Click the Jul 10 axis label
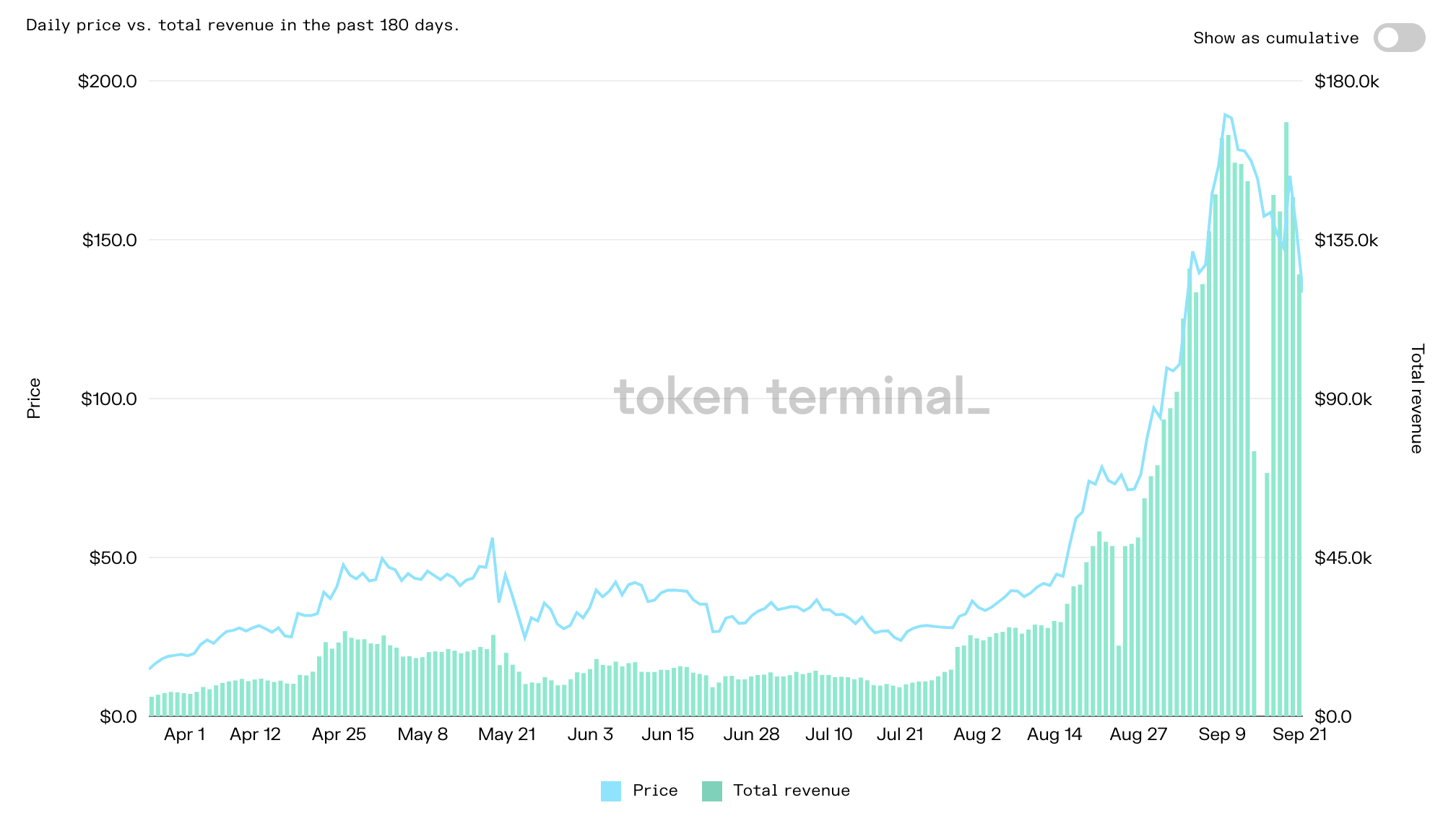This screenshot has height=813, width=1456. click(x=828, y=734)
